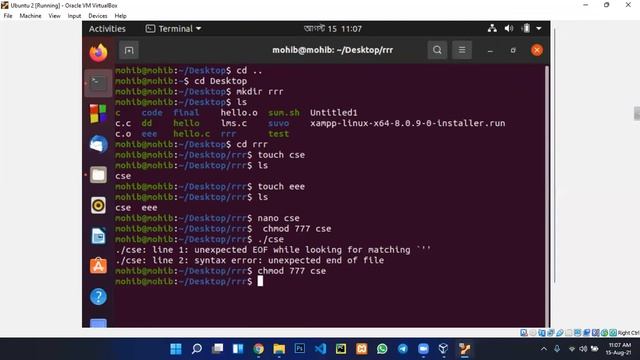
Task: Open the Windows taskbar clock 11:07 AM
Action: (619, 349)
